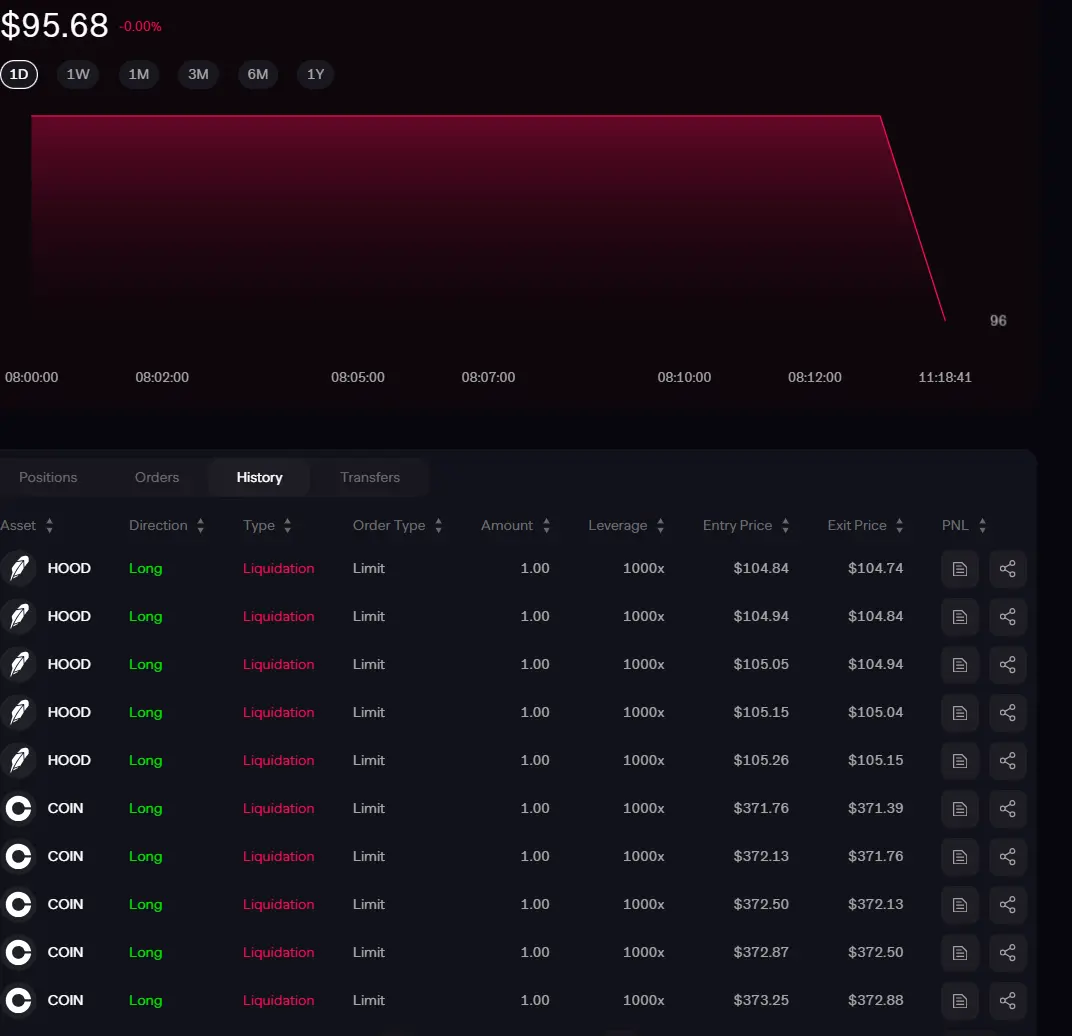Open details for HOOD $104.84 entry trade
This screenshot has width=1072, height=1036.
click(959, 568)
